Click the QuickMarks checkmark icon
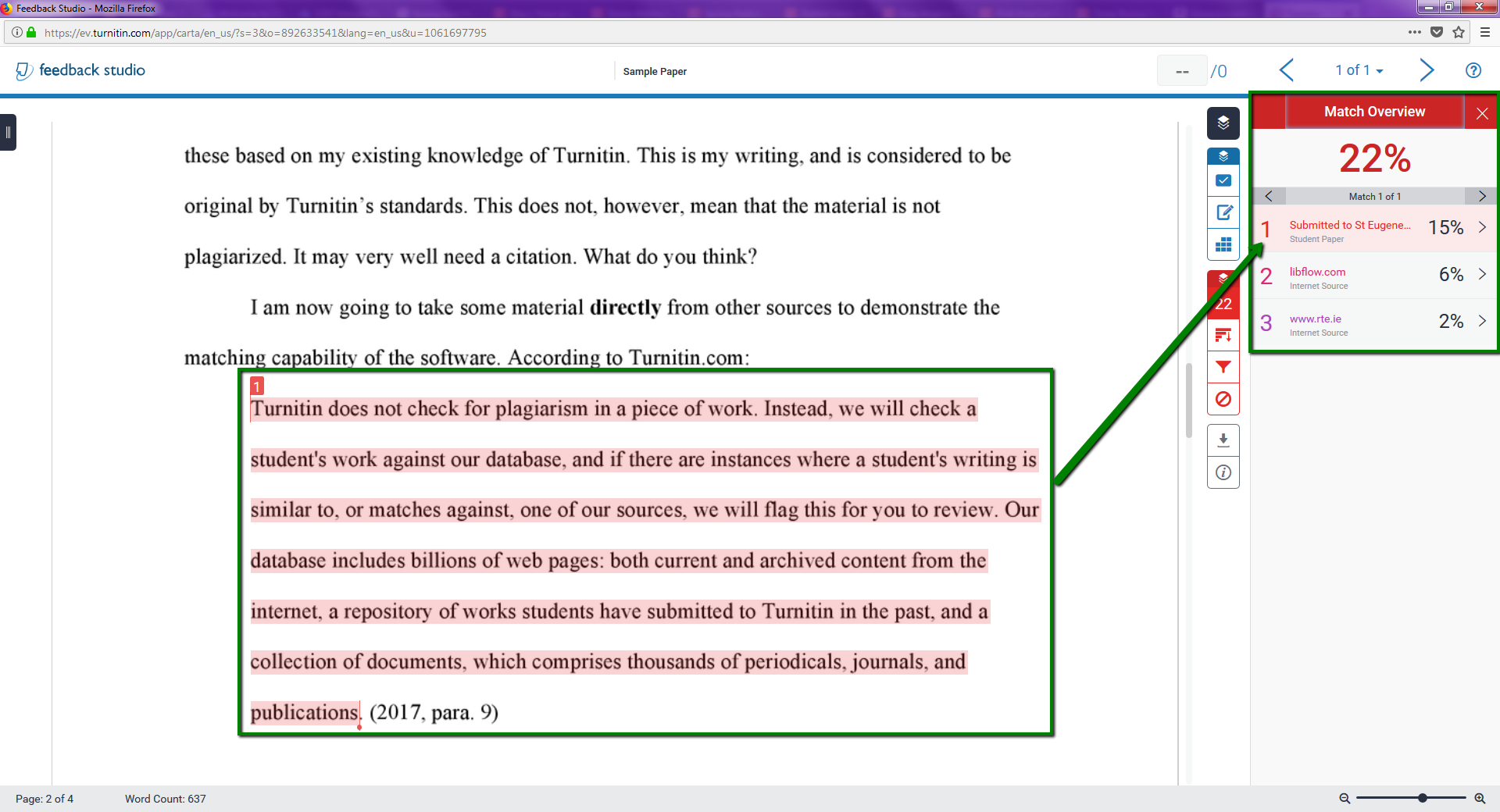 [x=1223, y=180]
